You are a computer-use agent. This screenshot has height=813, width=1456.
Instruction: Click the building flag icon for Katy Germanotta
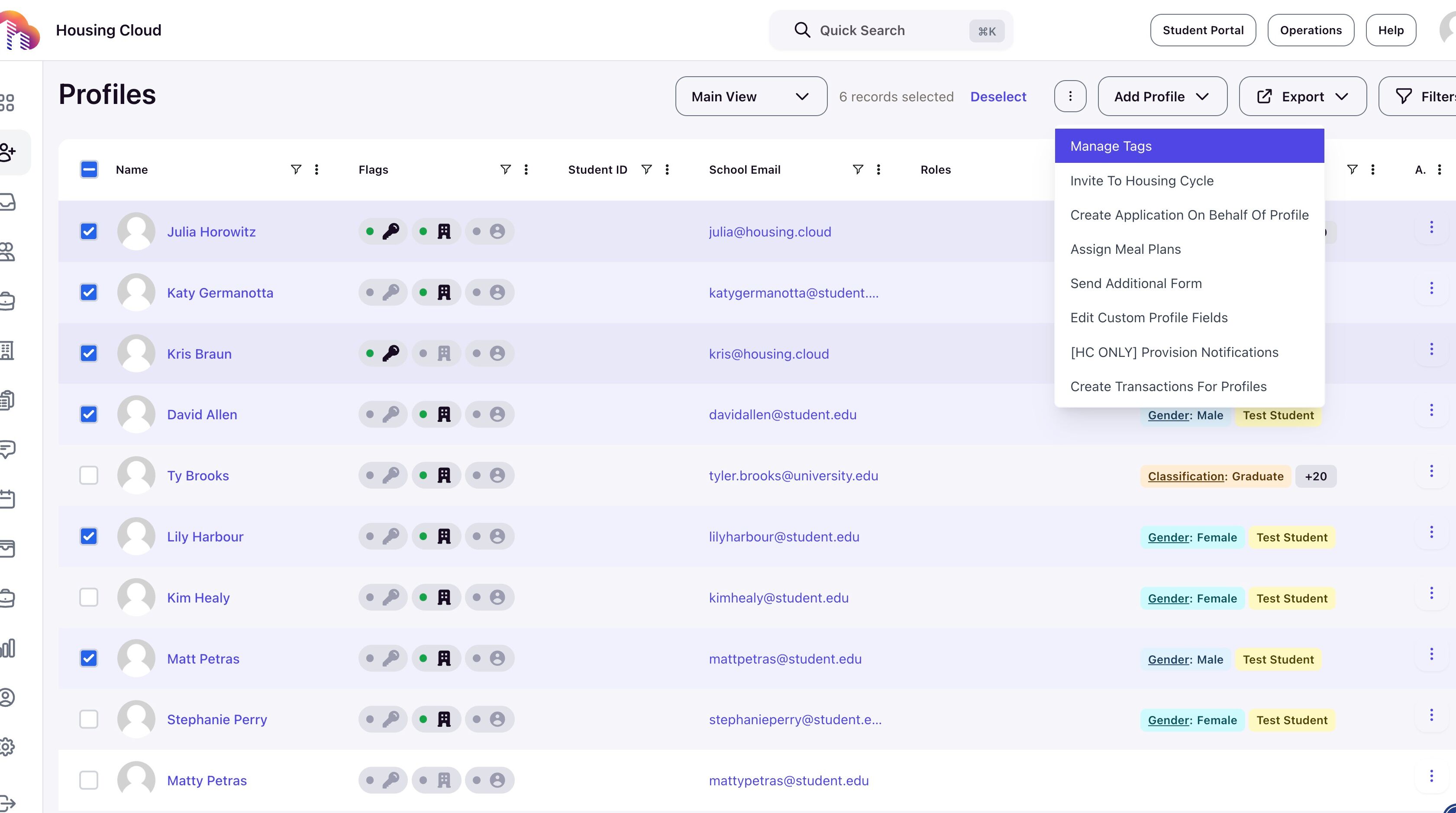tap(444, 292)
